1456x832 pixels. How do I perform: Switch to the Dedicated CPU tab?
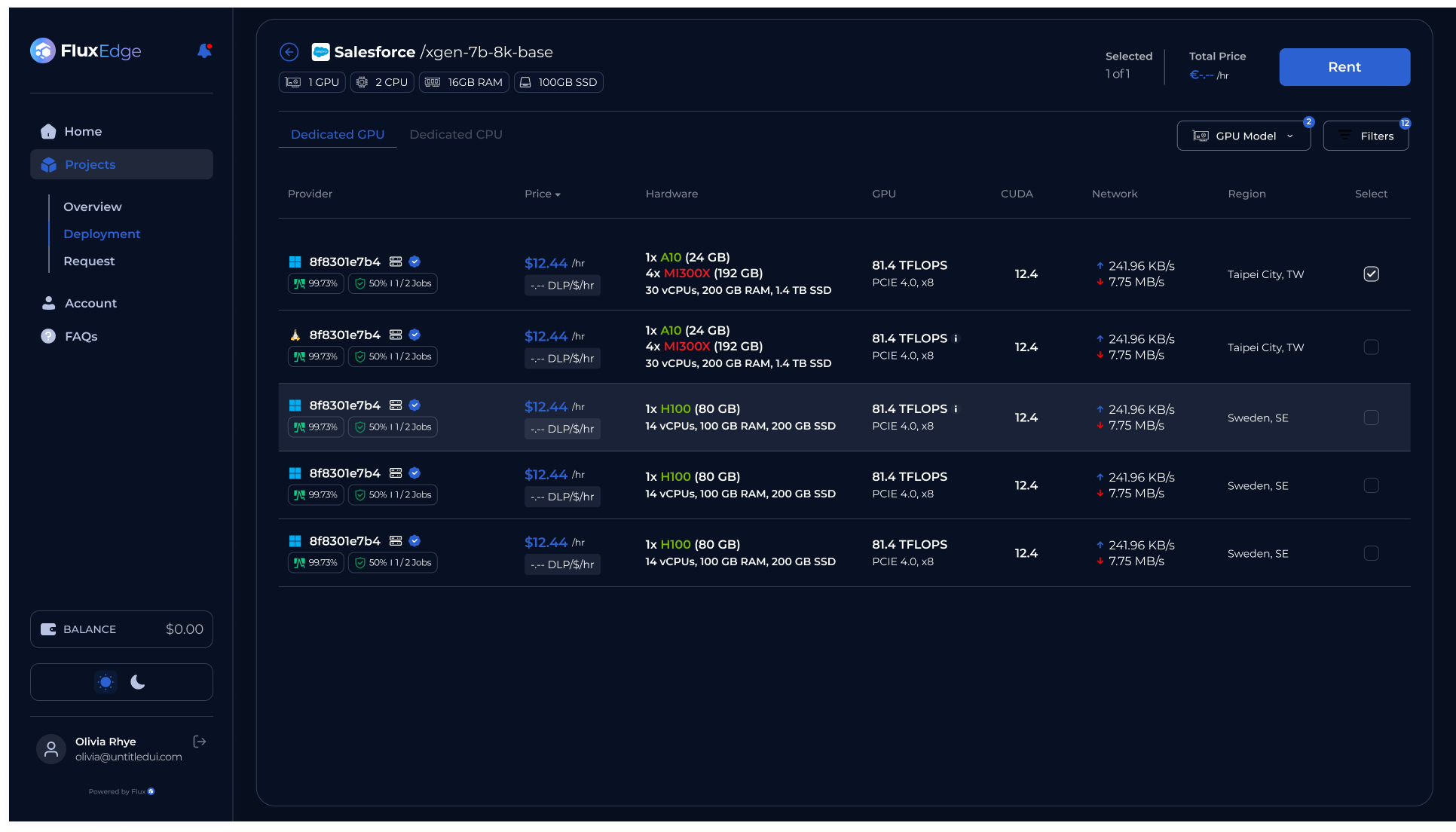[456, 134]
